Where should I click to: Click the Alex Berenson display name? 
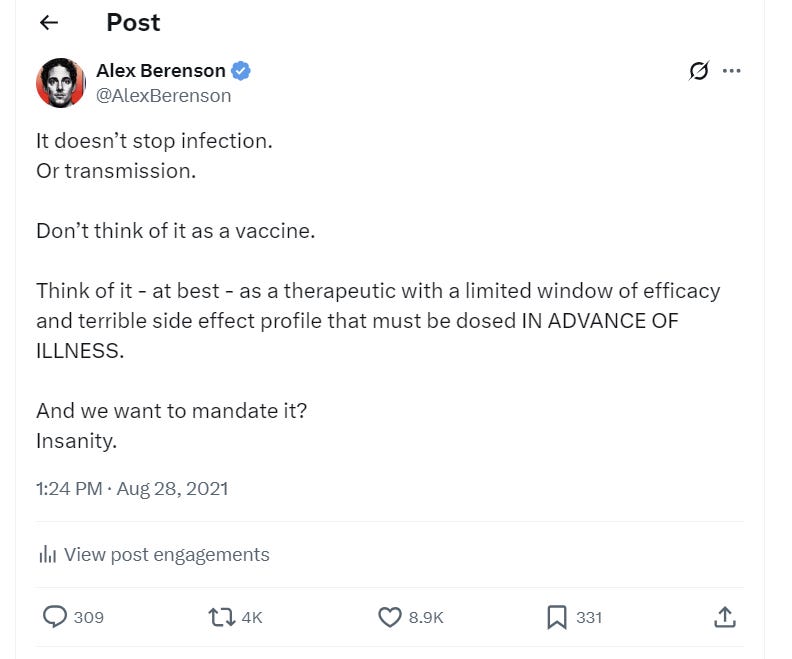pyautogui.click(x=160, y=71)
